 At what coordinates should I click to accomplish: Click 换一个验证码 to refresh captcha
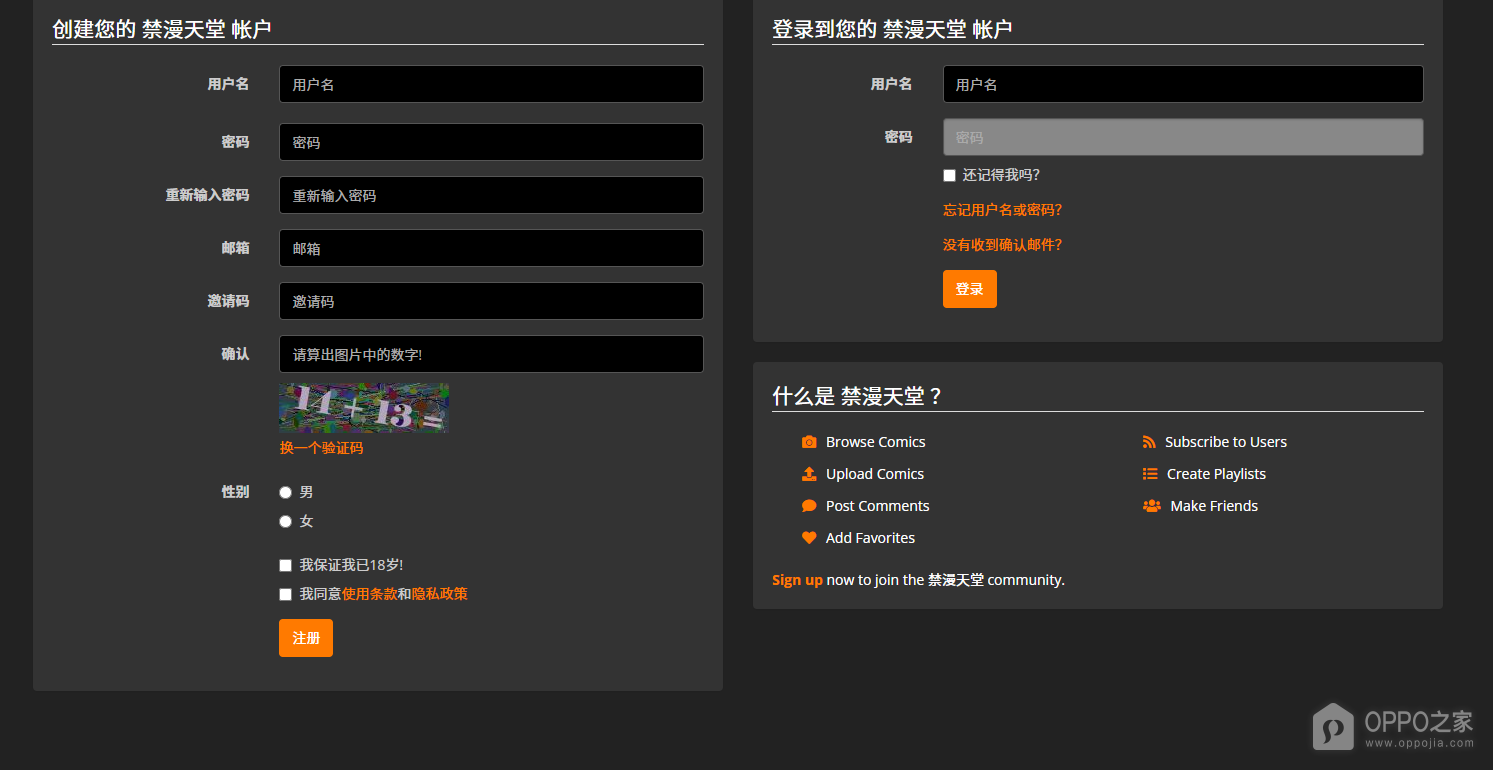pyautogui.click(x=321, y=448)
